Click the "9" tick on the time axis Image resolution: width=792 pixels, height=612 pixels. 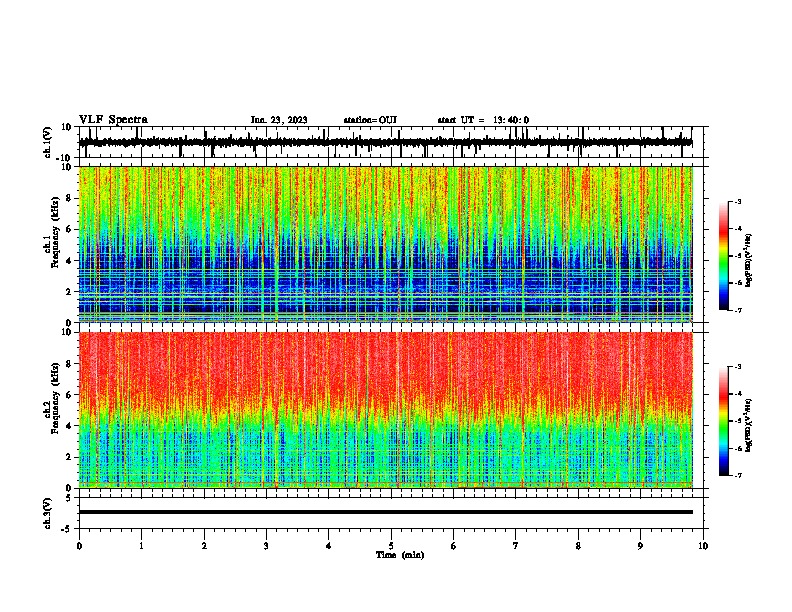pos(640,546)
